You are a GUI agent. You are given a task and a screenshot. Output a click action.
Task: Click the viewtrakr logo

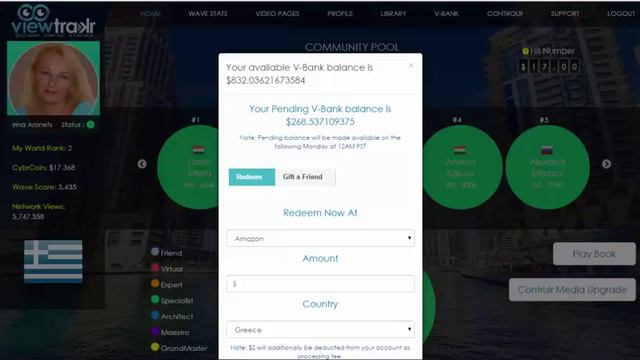click(x=53, y=21)
